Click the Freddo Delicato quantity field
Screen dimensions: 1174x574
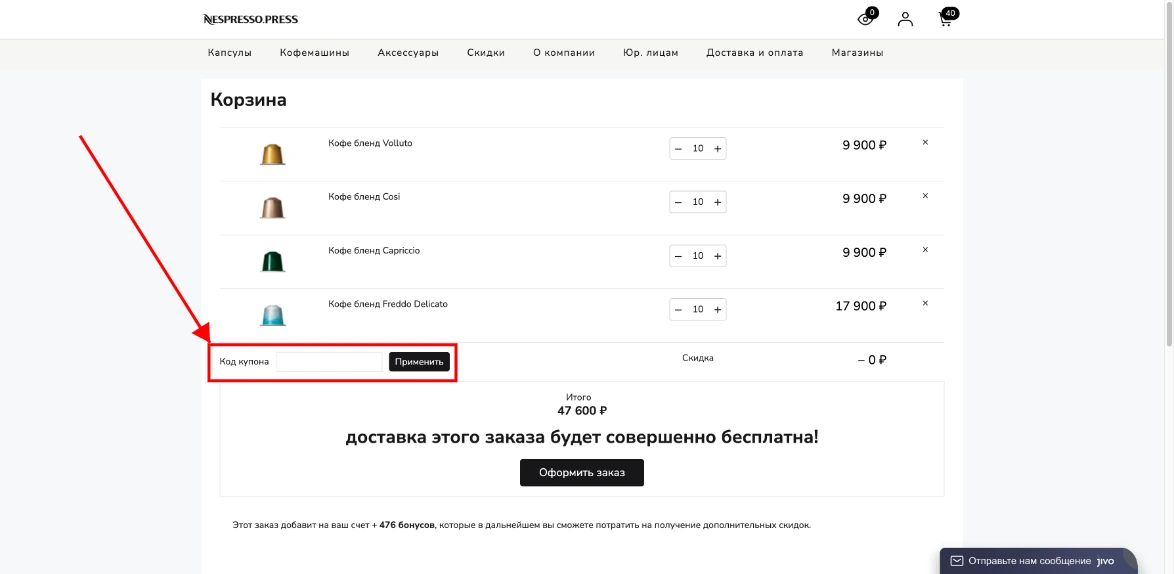[x=698, y=310]
